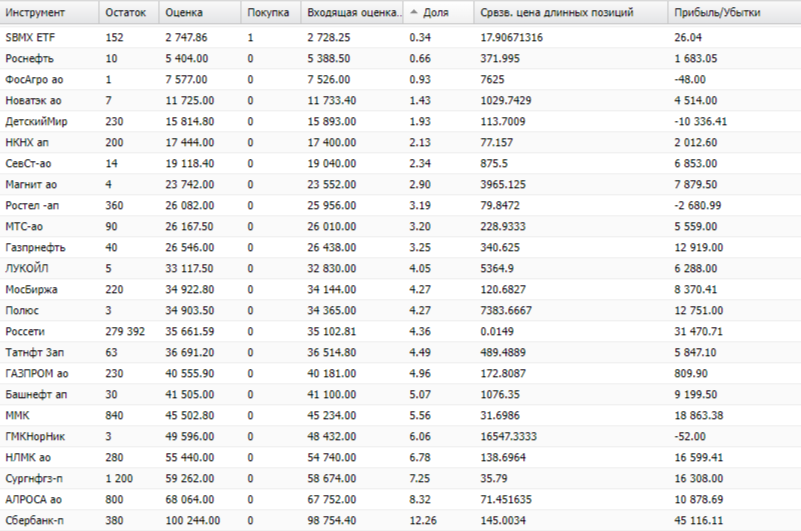
Task: Select the ЛУКОЙЛ row
Action: (x=400, y=268)
